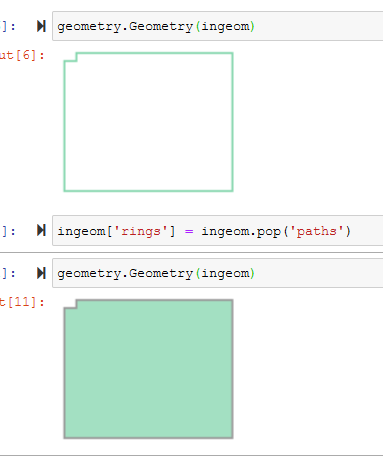
Task: Click the 'paths' string in the code
Action: pos(316,231)
